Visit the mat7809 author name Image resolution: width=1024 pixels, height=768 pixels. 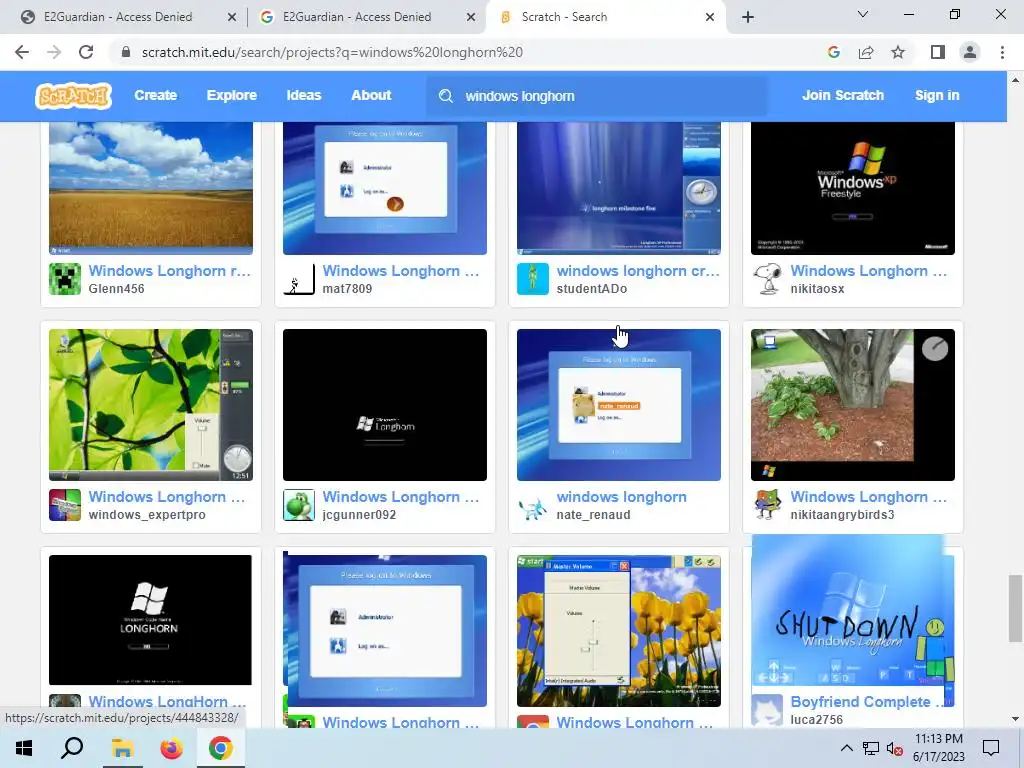click(x=347, y=289)
